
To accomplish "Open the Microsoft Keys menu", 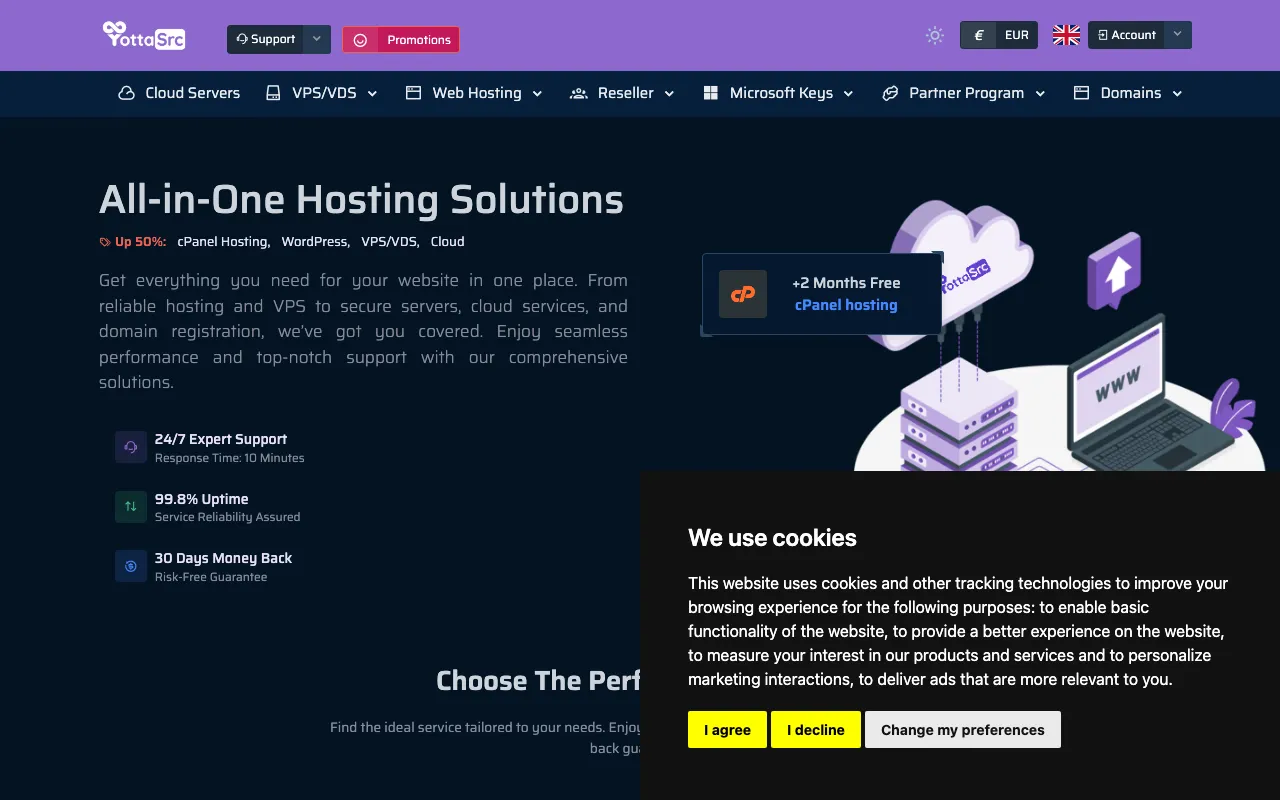I will 778,93.
